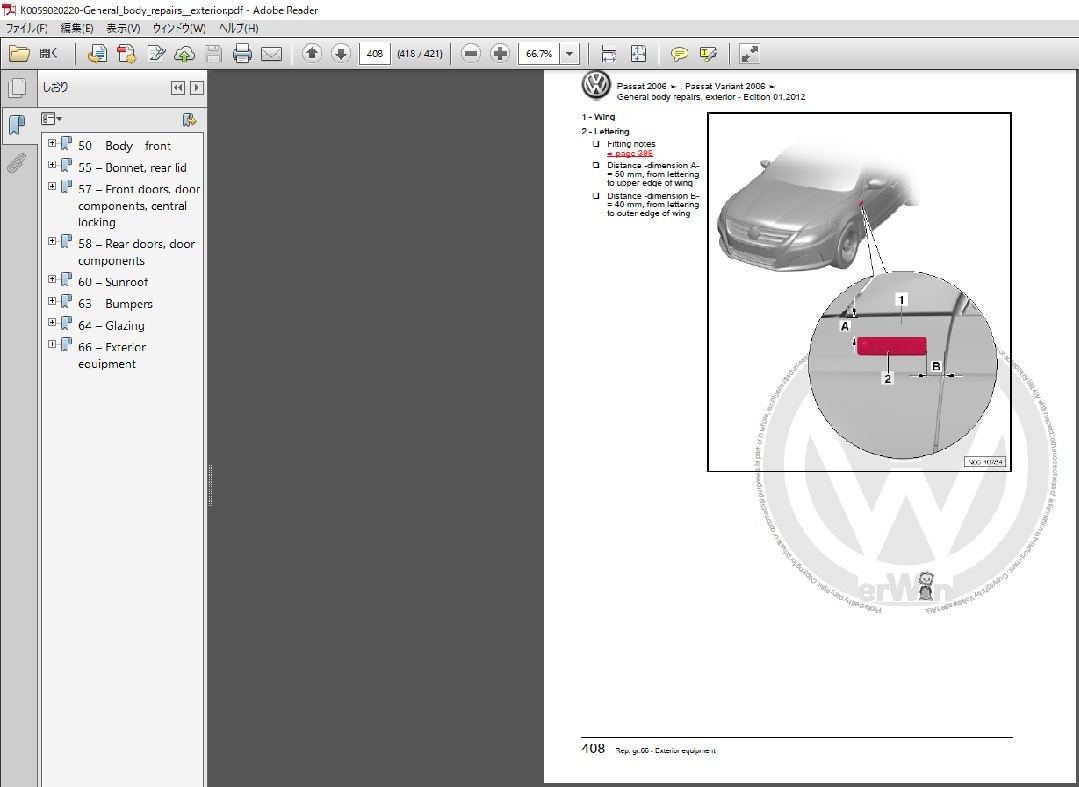Click the bookmarks pane right arrow
This screenshot has height=787, width=1079.
(x=197, y=87)
